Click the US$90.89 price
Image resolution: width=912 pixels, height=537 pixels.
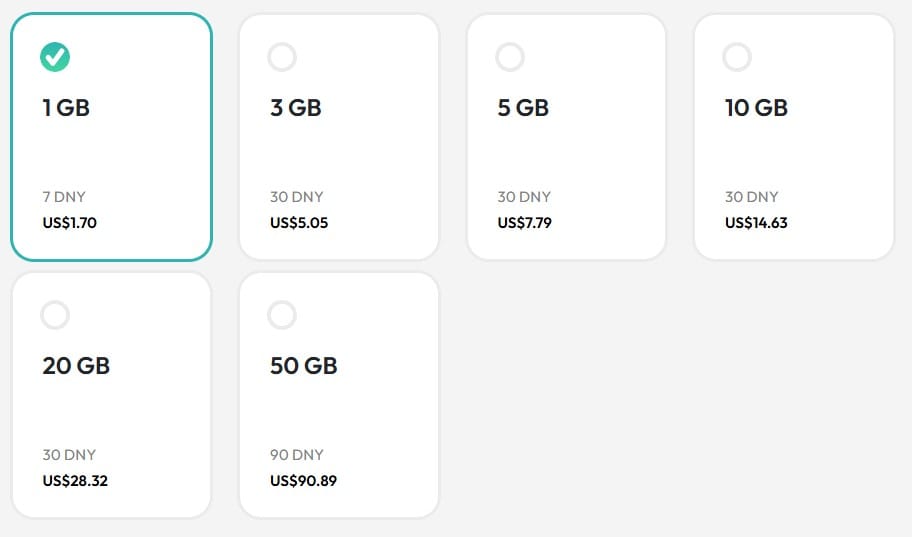(304, 481)
